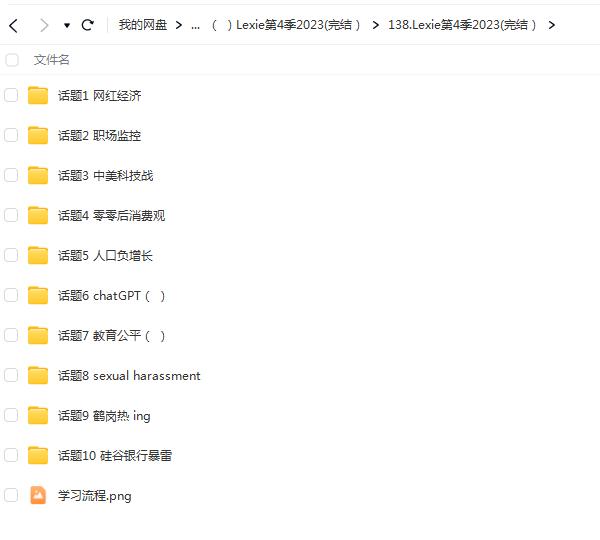
Task: Open the 话题9 鹤岗热 ing folder name
Action: pyautogui.click(x=104, y=416)
